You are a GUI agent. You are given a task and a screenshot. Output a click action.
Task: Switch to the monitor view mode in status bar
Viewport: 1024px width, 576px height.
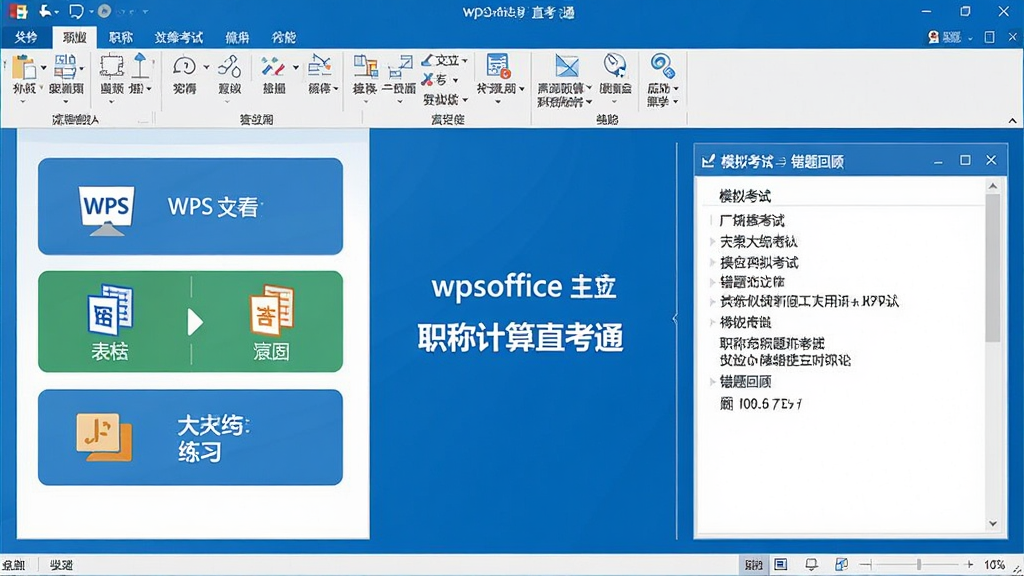pyautogui.click(x=811, y=564)
